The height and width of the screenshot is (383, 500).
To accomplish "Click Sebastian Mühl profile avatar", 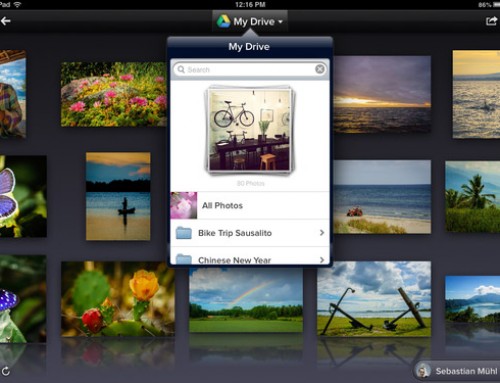I will [423, 371].
